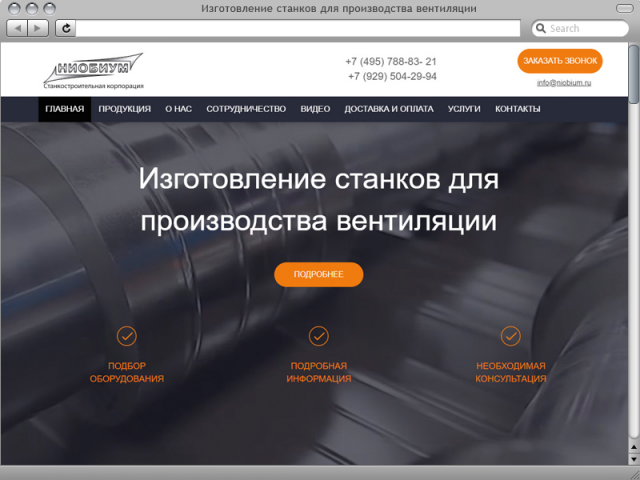Click the checkmark icon above Подробная информация
This screenshot has width=640, height=480.
[x=318, y=336]
